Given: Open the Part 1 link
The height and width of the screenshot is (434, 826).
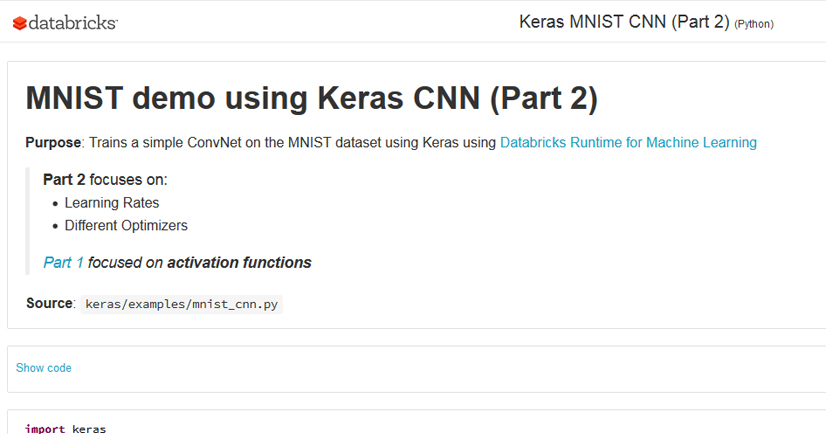Looking at the screenshot, I should (63, 263).
